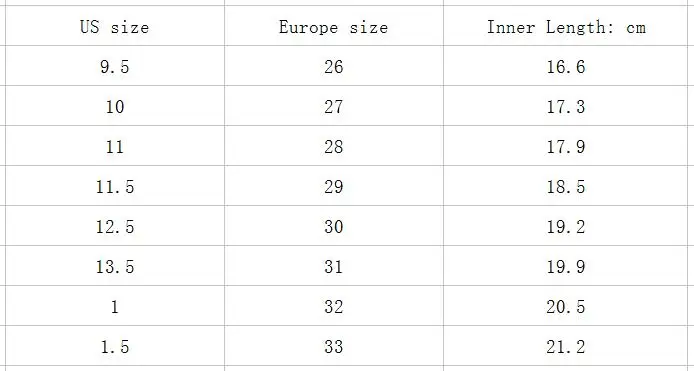Screen dimensions: 694x371
Task: Click the Europe size 28 cell
Action: click(x=334, y=146)
